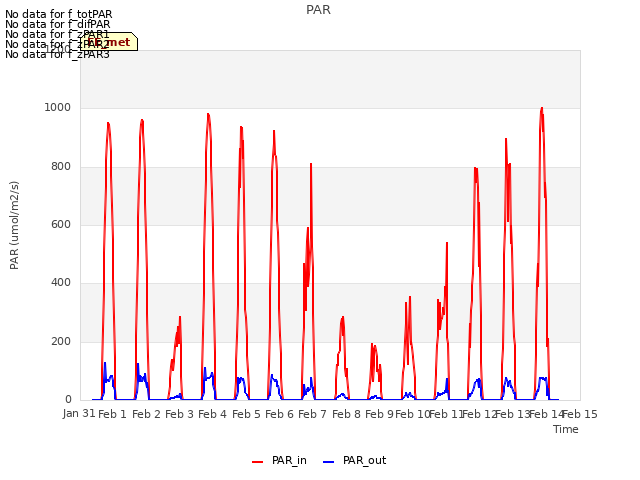Click the 0 y-axis tick label
The height and width of the screenshot is (480, 640).
tap(68, 399)
